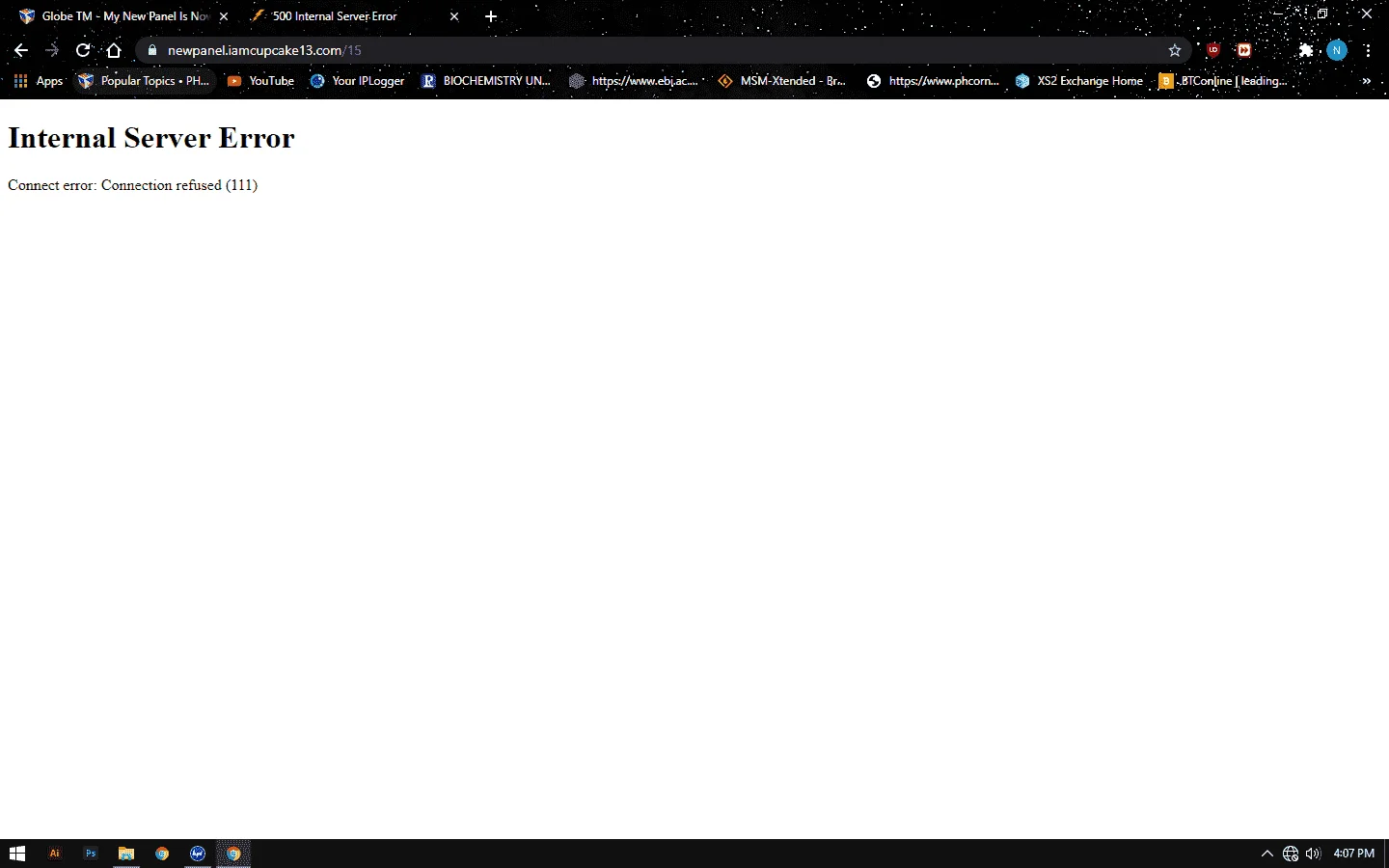1389x868 pixels.
Task: Launch Adobe Illustrator from the taskbar
Action: click(x=54, y=854)
